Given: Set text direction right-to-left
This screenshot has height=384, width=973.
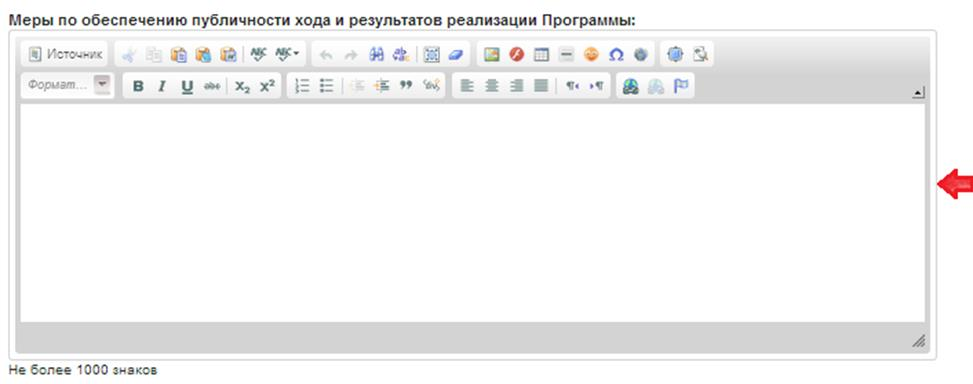Looking at the screenshot, I should [596, 86].
